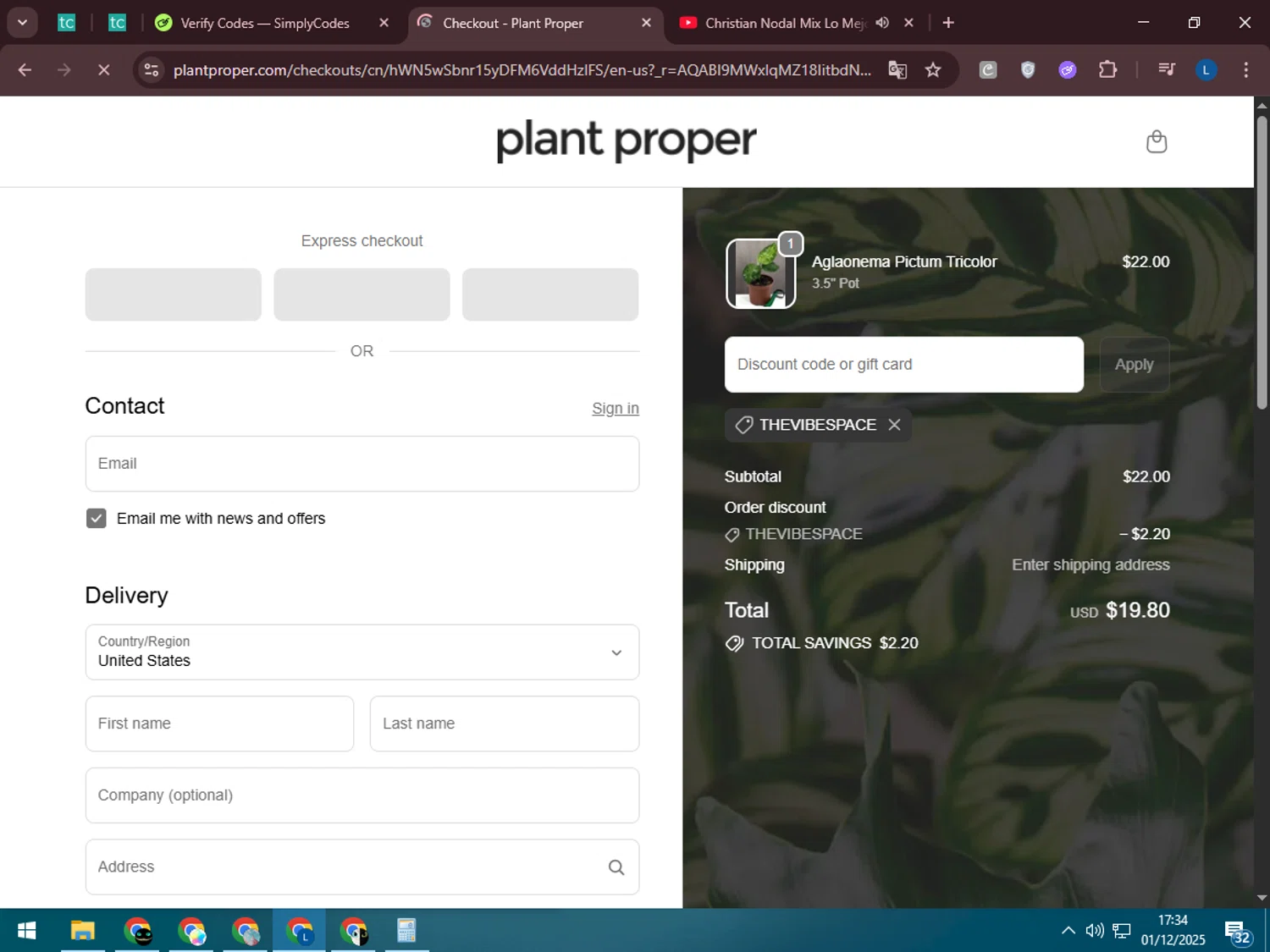Uncheck Email me with news and offers
The width and height of the screenshot is (1270, 952).
click(x=97, y=519)
